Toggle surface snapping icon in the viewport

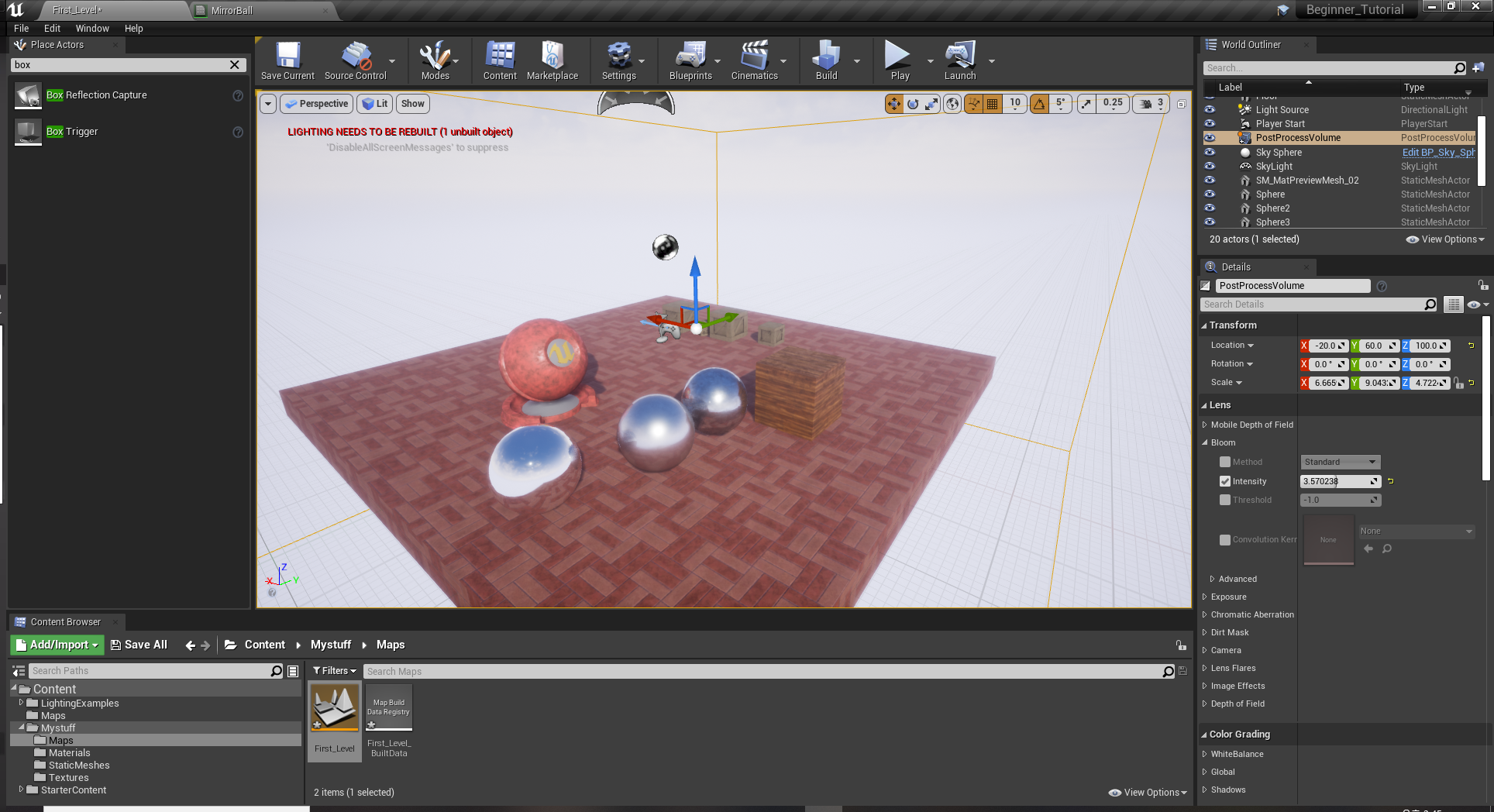973,103
